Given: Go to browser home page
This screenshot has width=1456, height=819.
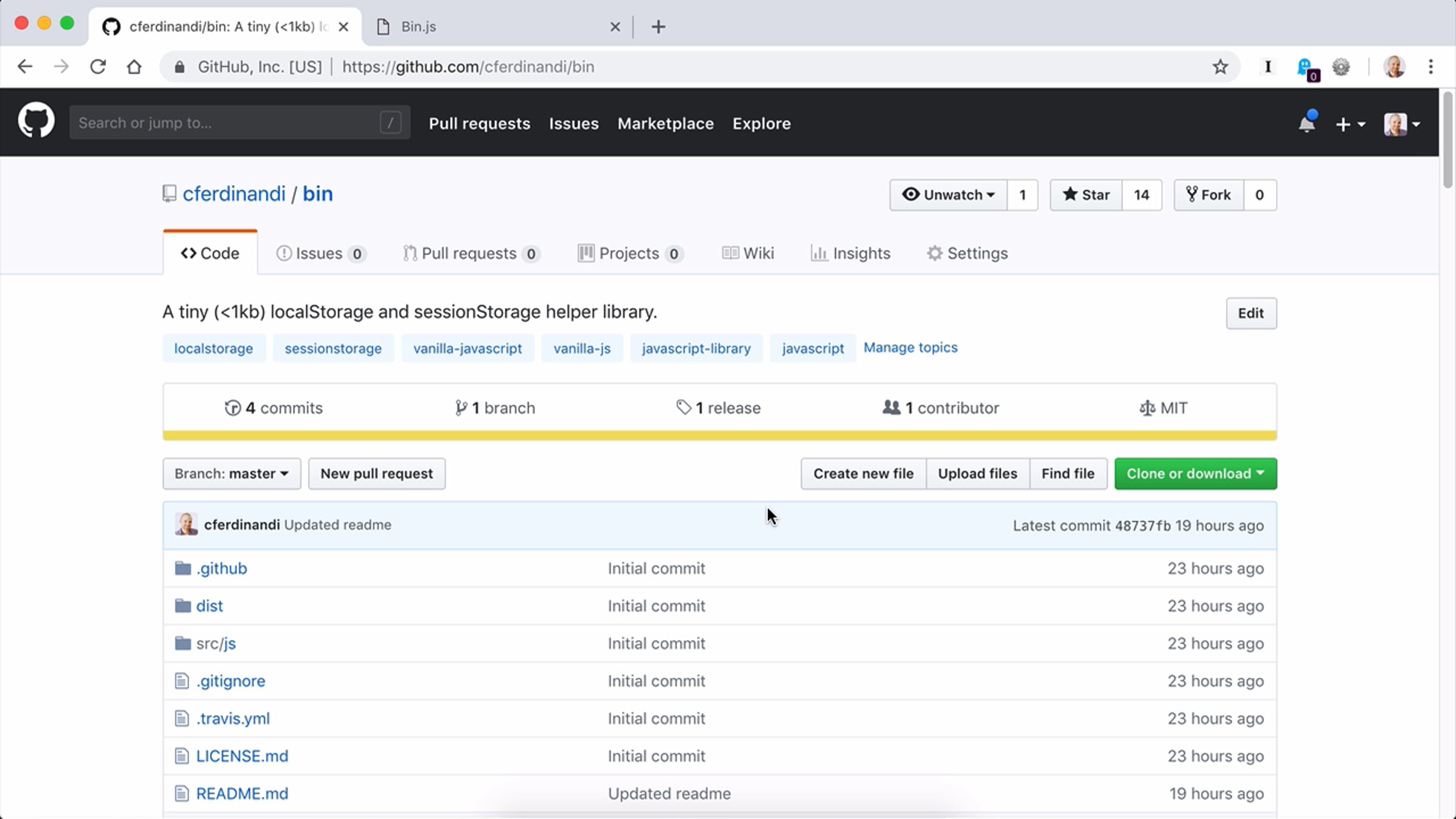Looking at the screenshot, I should tap(134, 67).
